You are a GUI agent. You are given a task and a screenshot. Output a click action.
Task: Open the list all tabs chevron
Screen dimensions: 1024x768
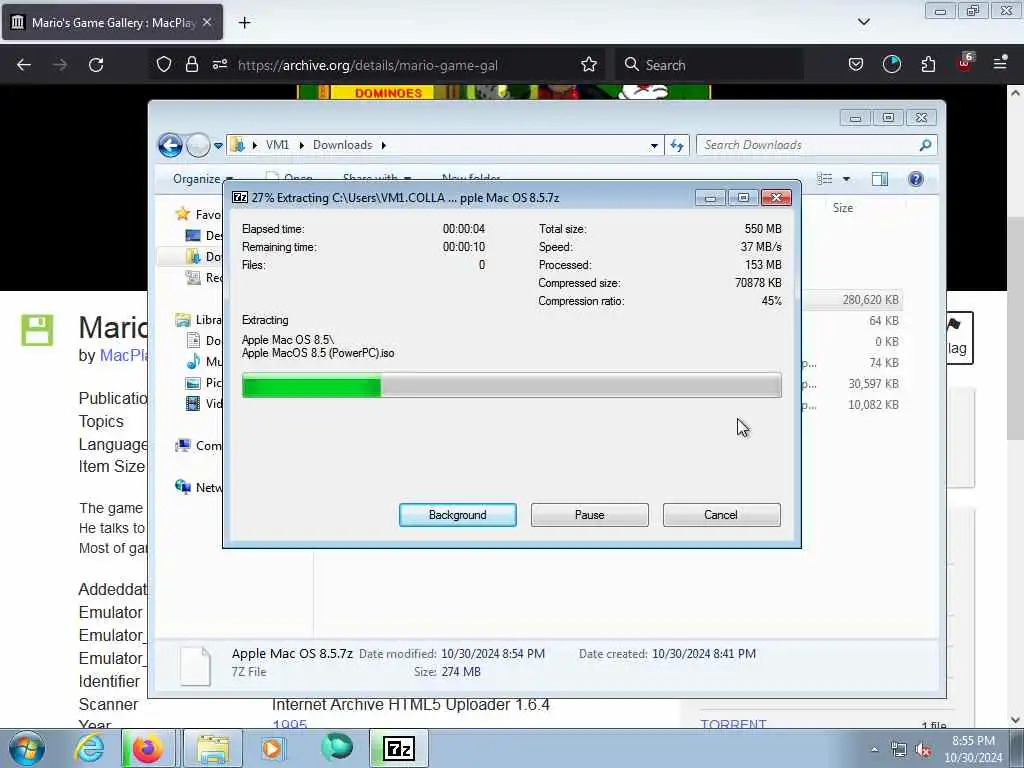pyautogui.click(x=863, y=22)
